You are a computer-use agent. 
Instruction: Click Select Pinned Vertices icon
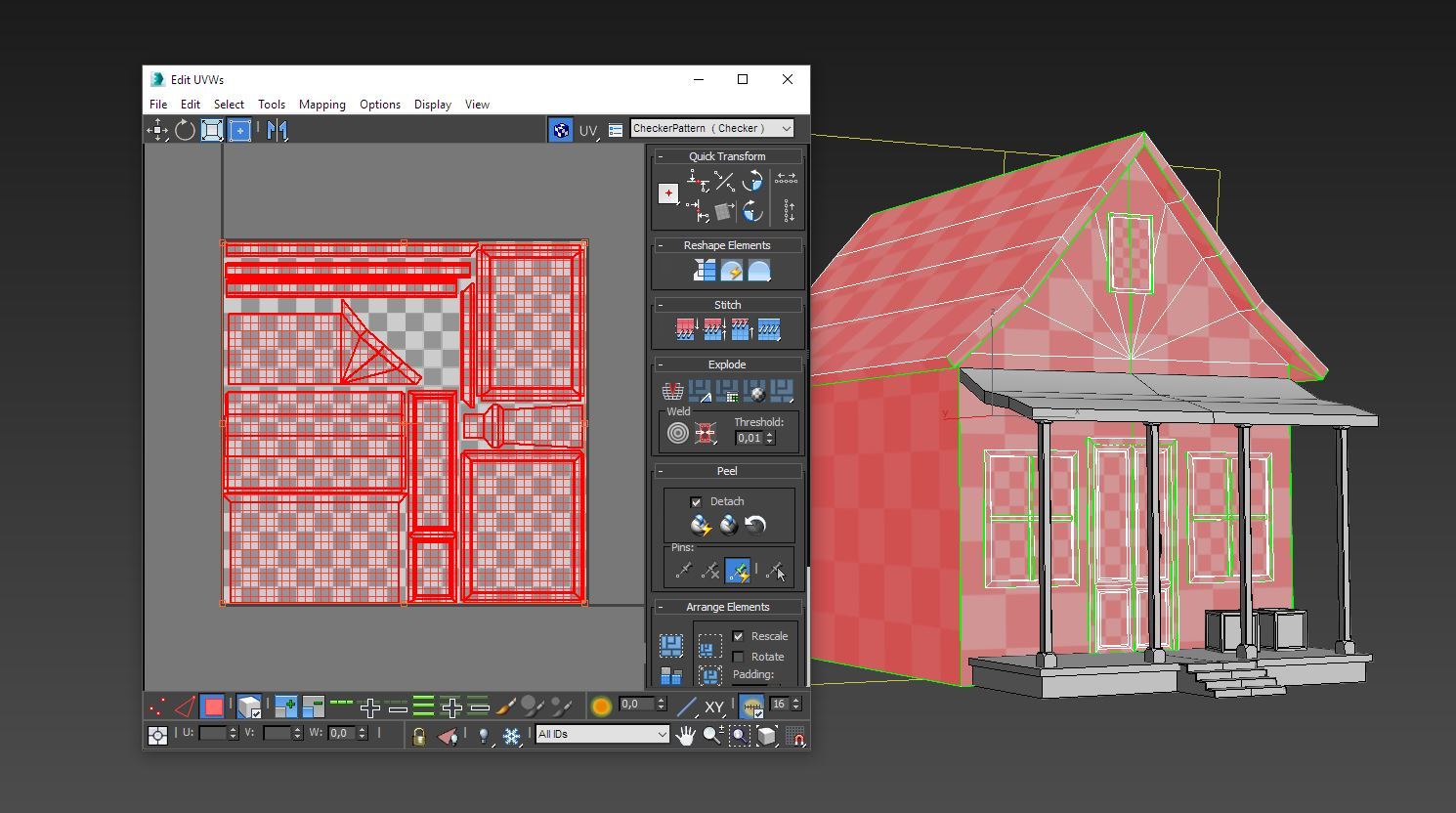tap(775, 571)
